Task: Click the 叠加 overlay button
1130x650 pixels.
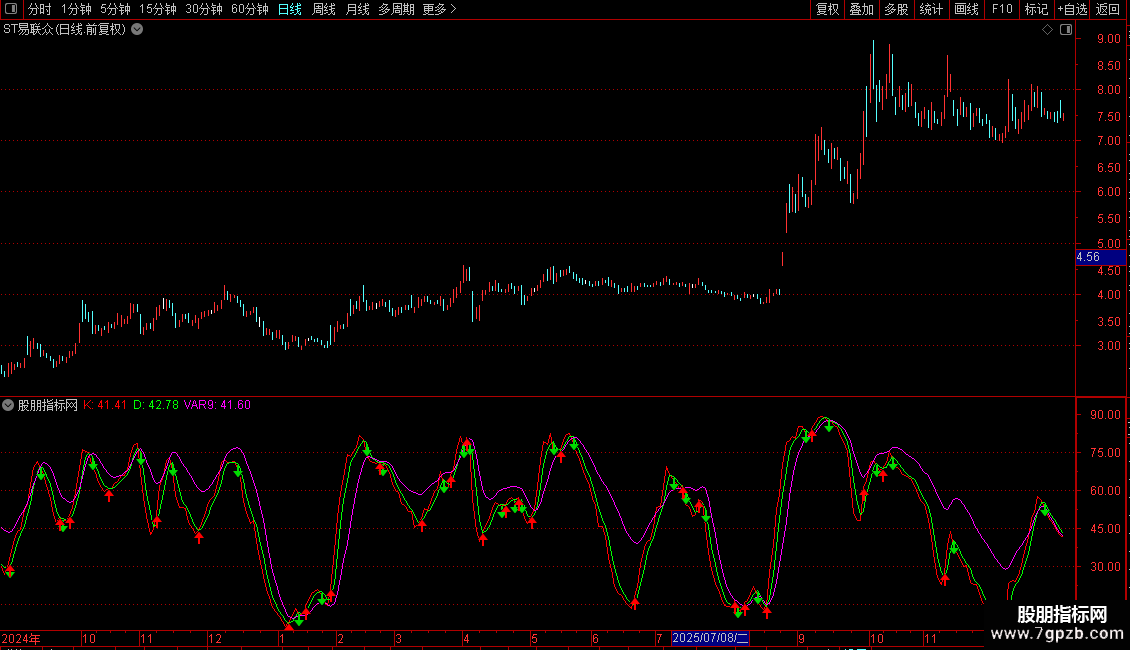Action: click(x=861, y=9)
